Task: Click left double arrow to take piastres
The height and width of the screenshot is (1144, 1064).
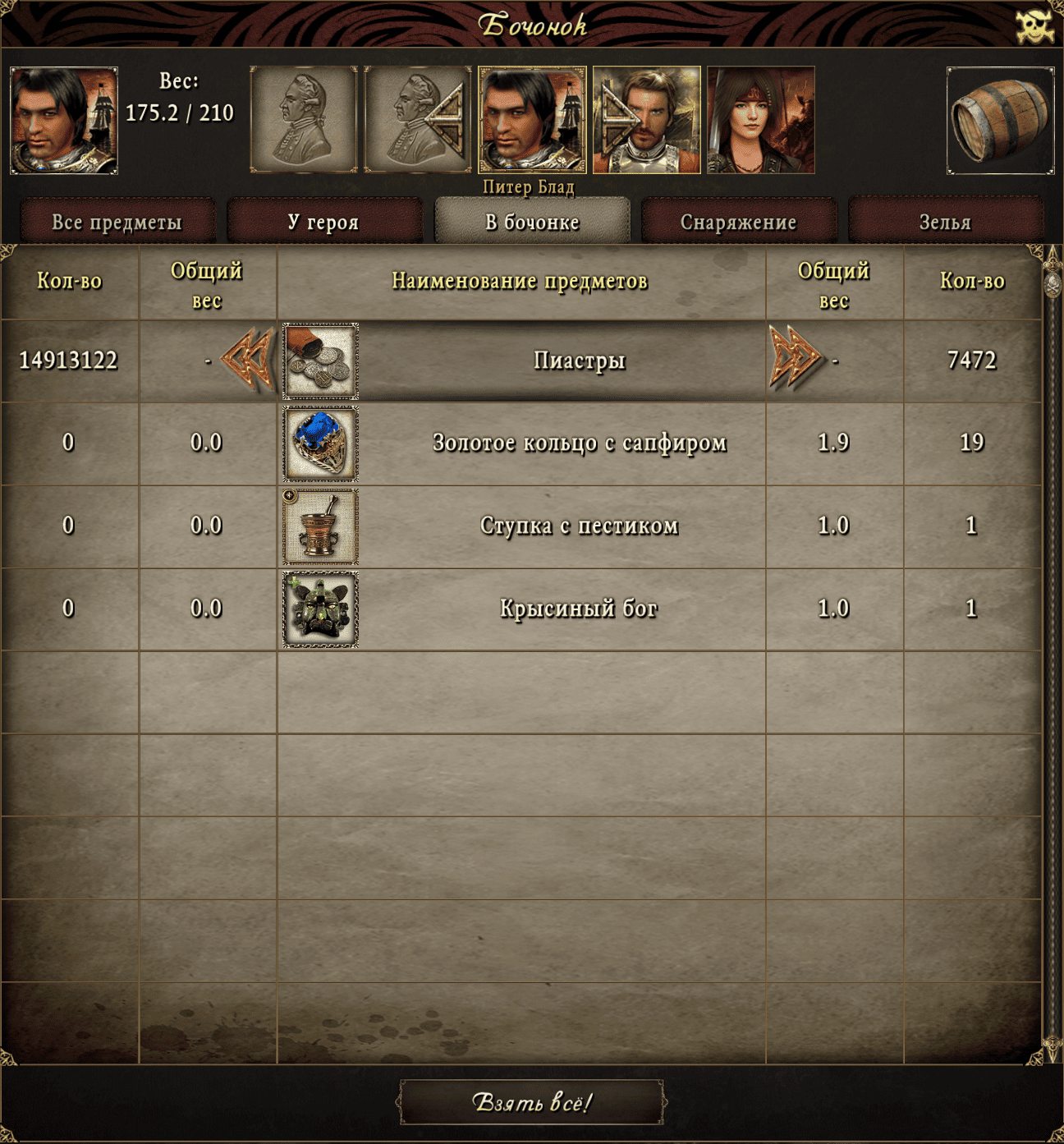Action: click(x=247, y=359)
